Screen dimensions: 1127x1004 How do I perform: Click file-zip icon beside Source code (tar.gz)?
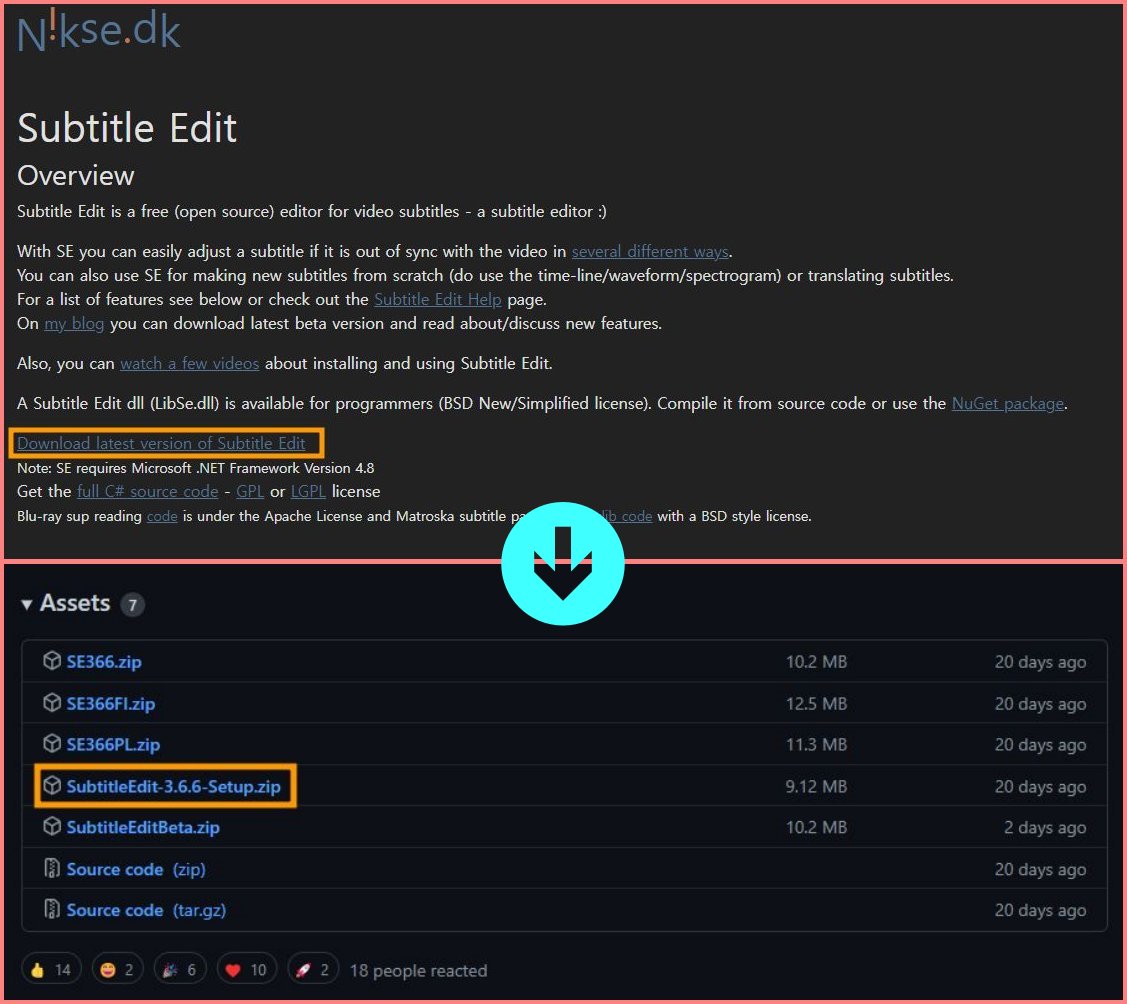click(52, 909)
